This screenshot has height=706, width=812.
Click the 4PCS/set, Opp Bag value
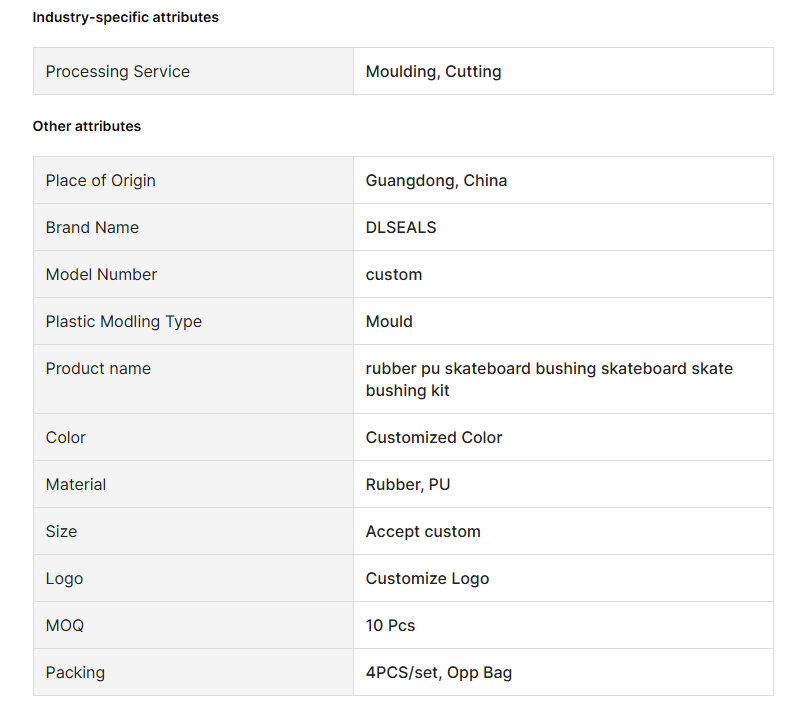point(439,672)
